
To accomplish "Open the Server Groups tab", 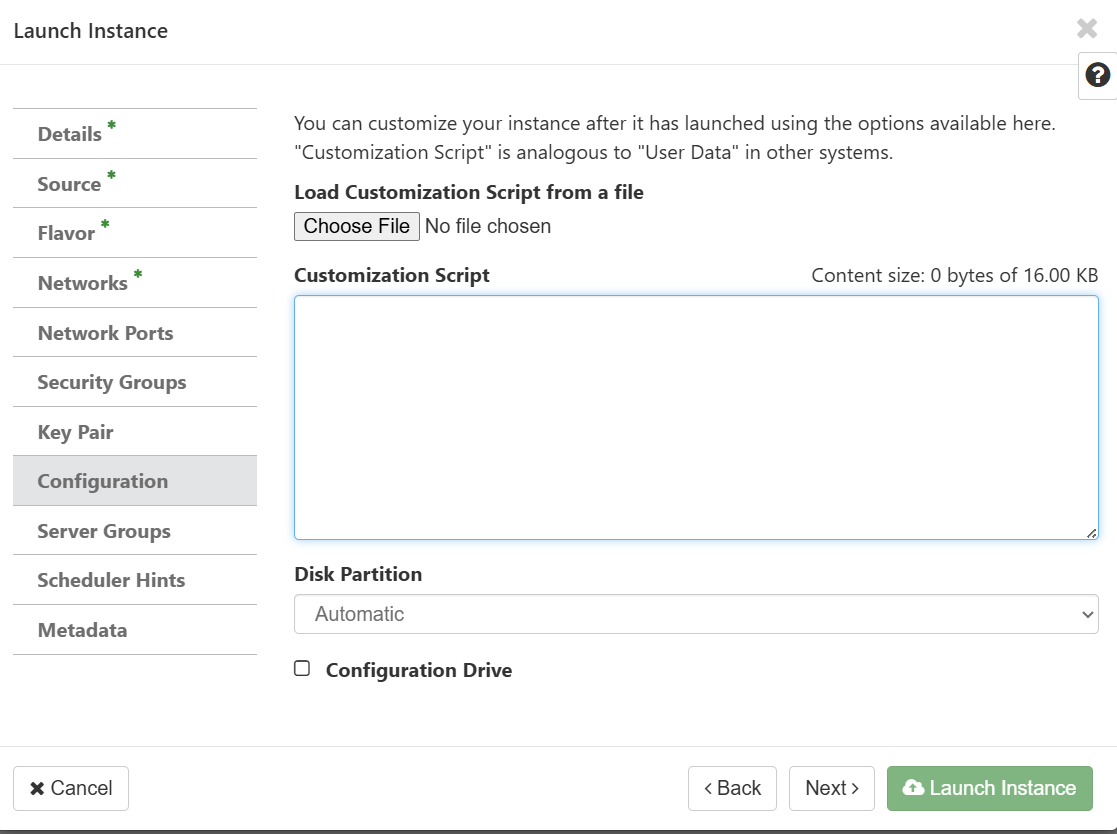I will tap(104, 531).
